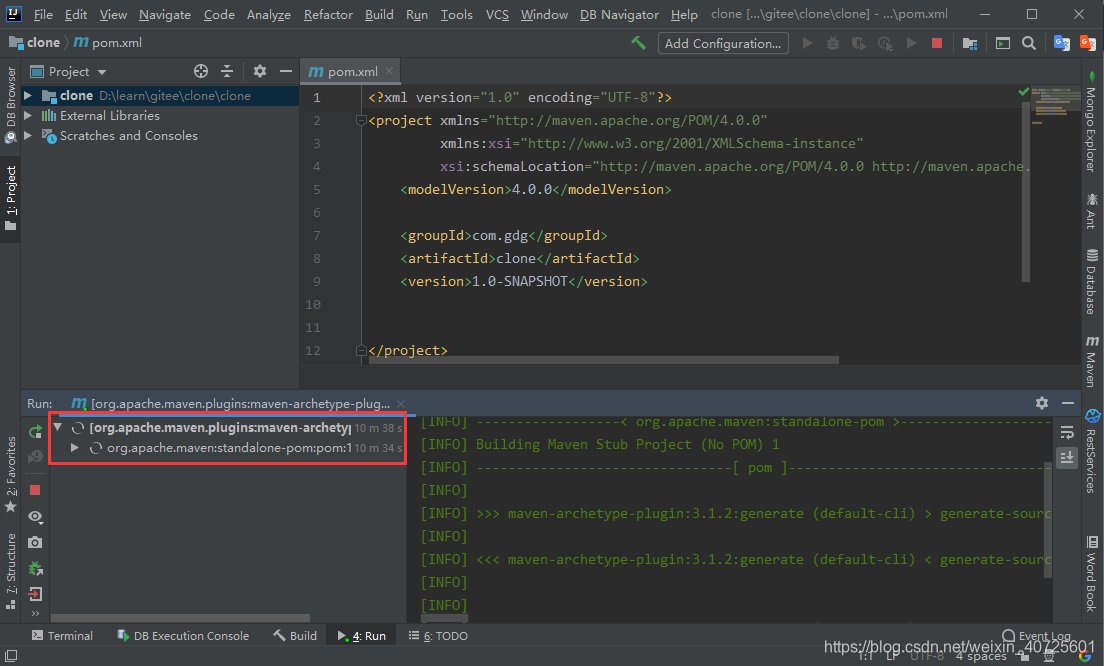Screen dimensions: 1104x666
Task: Open the Ant tool window
Action: pyautogui.click(x=1091, y=211)
